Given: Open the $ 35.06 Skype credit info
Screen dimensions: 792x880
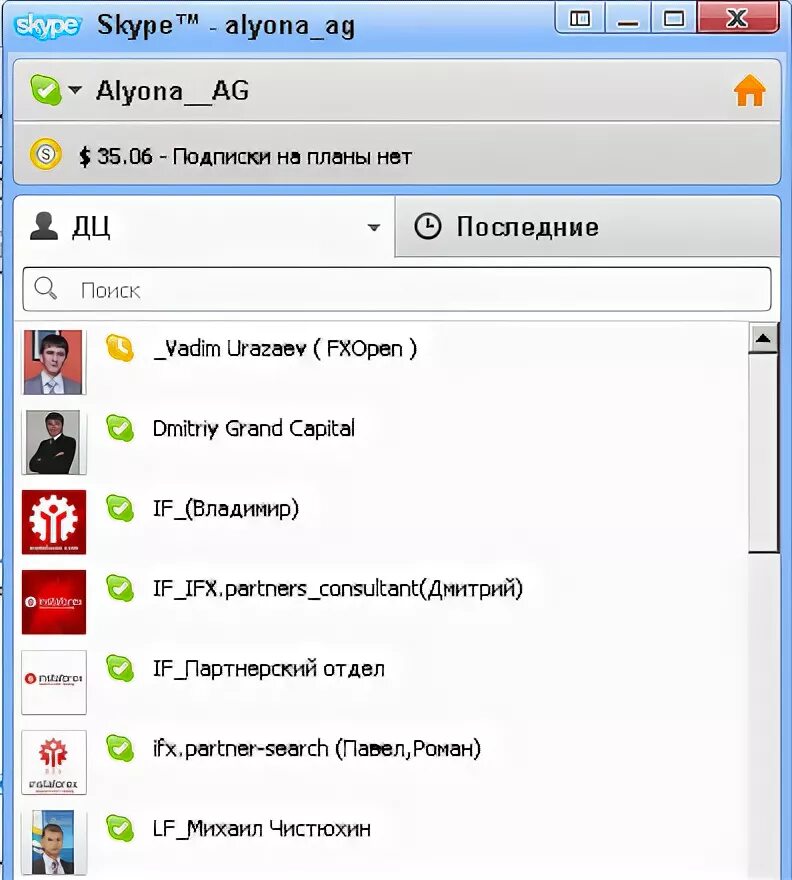Looking at the screenshot, I should pyautogui.click(x=245, y=156).
